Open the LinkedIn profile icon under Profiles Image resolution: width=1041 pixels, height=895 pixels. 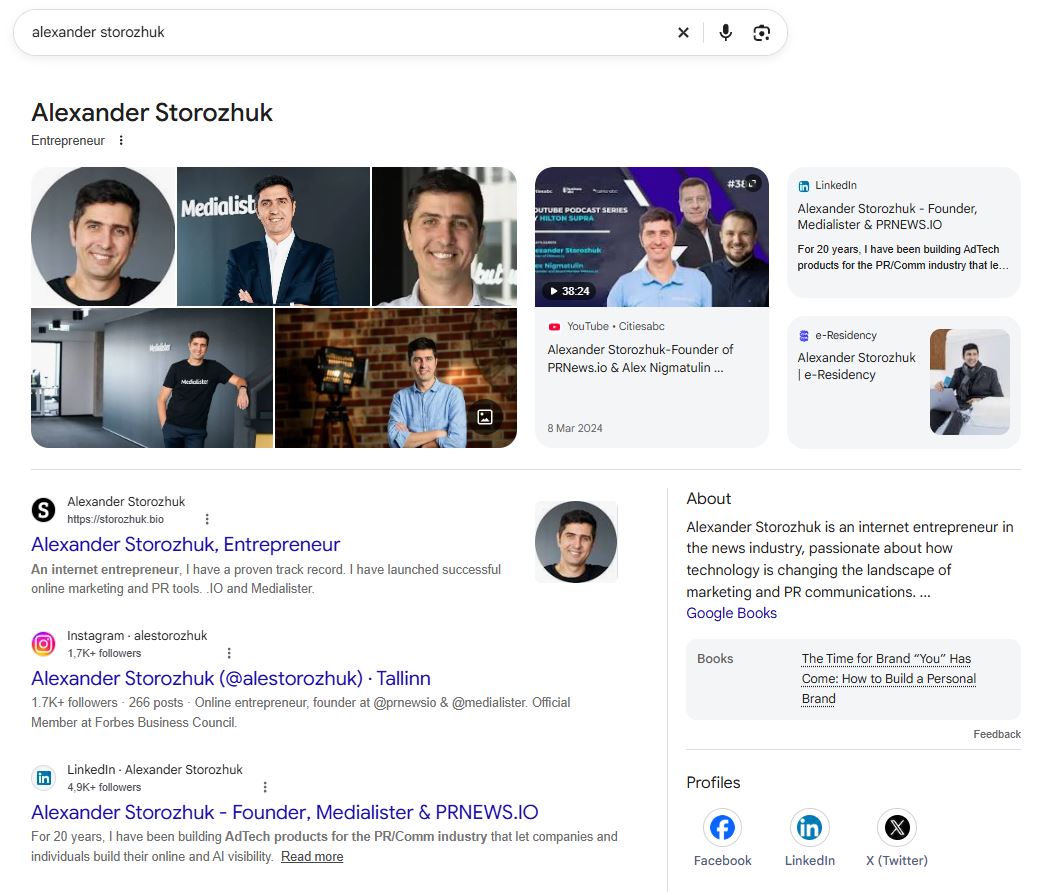809,827
